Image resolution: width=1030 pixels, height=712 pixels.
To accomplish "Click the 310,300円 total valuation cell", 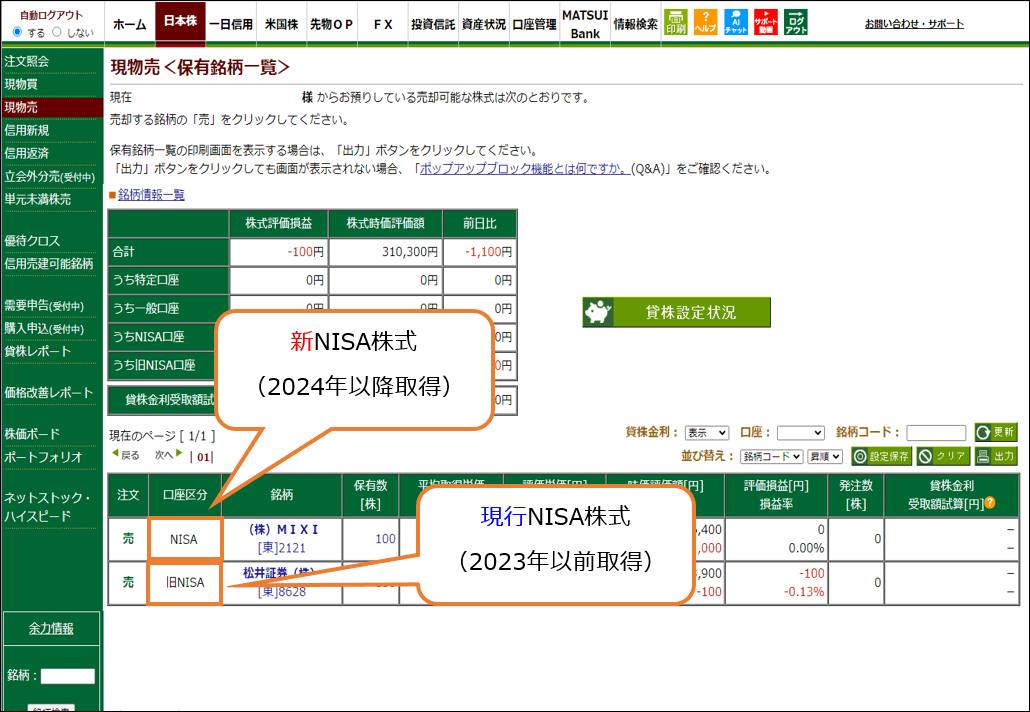I will coord(386,252).
